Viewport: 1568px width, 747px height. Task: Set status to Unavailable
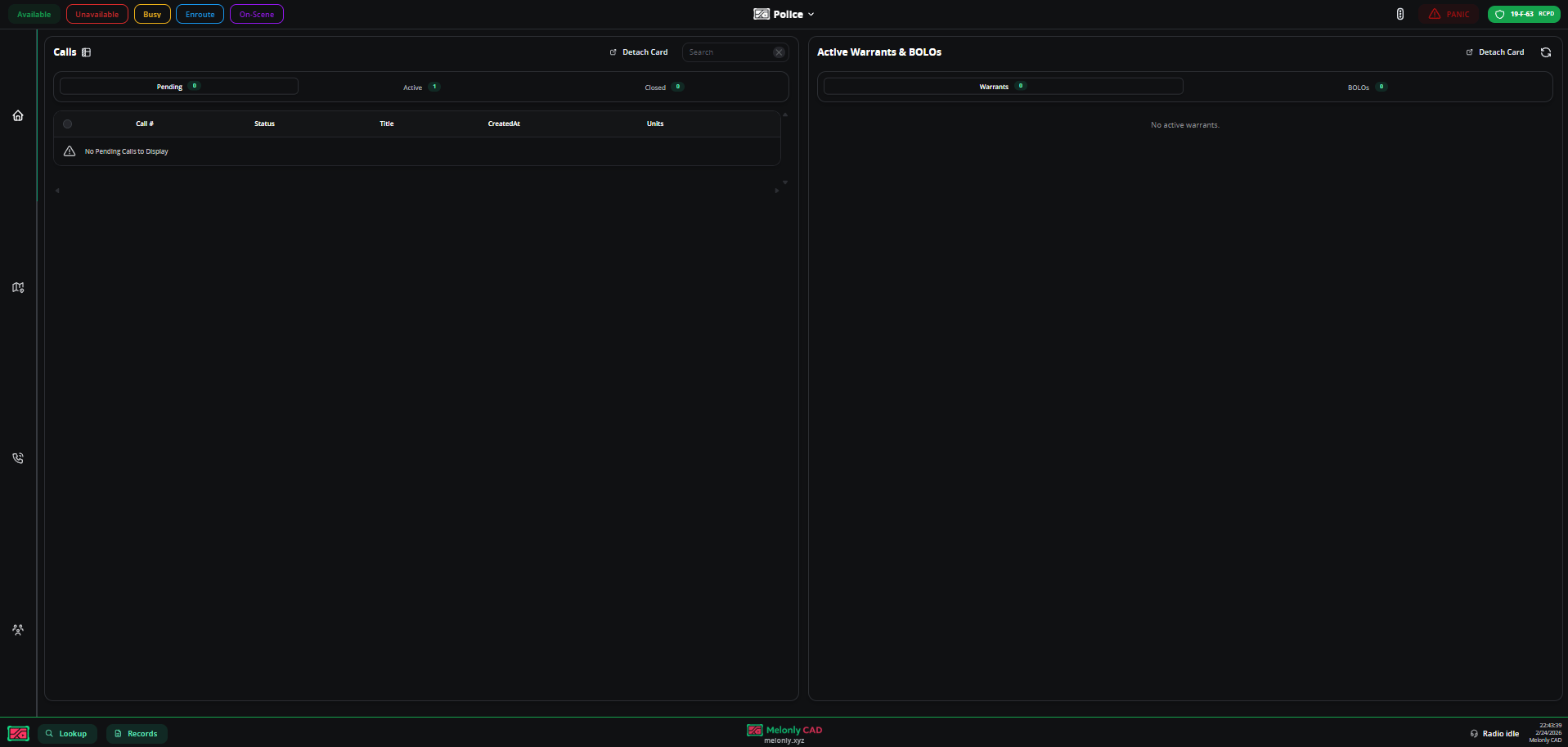97,14
